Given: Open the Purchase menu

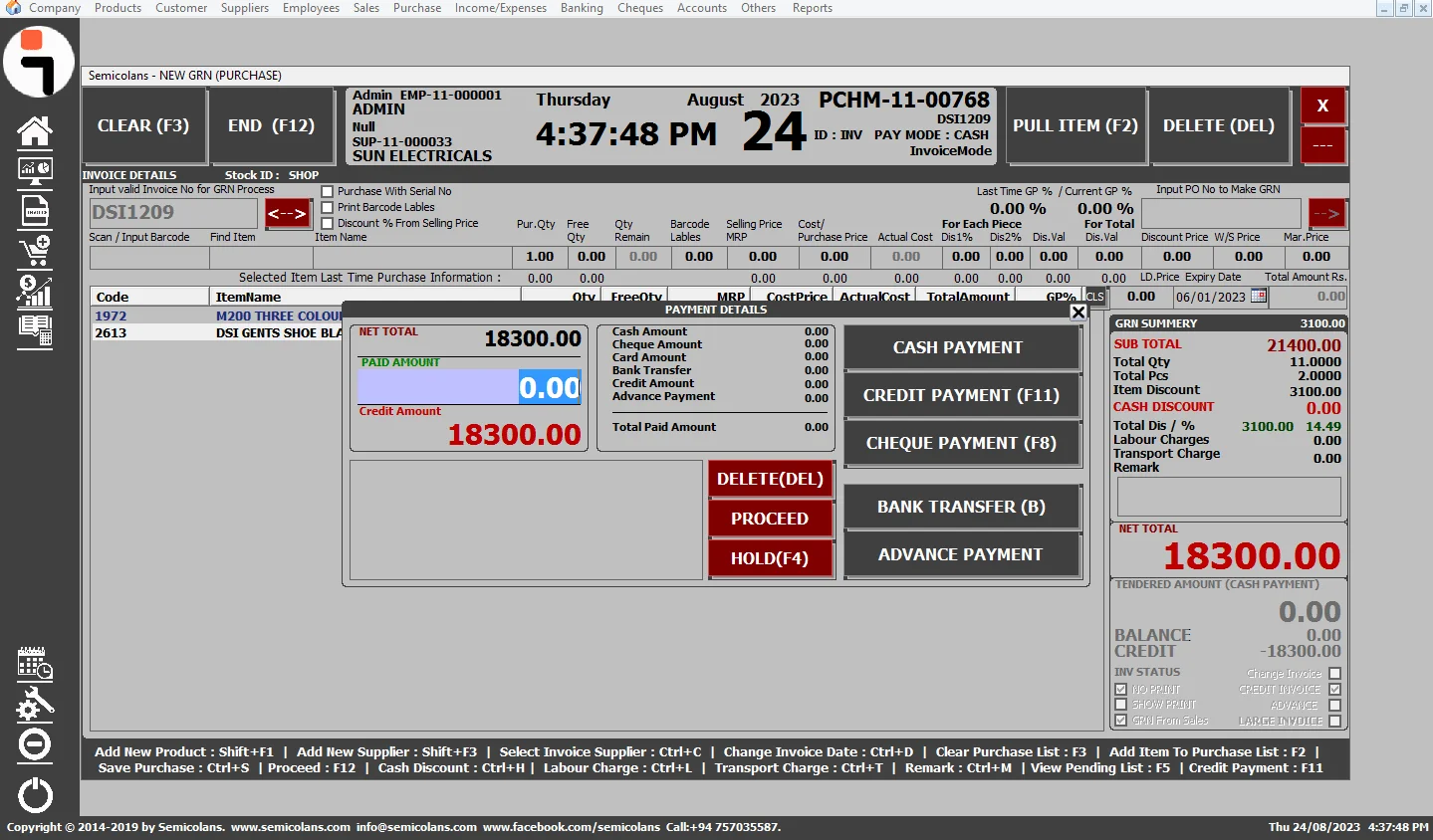Looking at the screenshot, I should pos(416,8).
